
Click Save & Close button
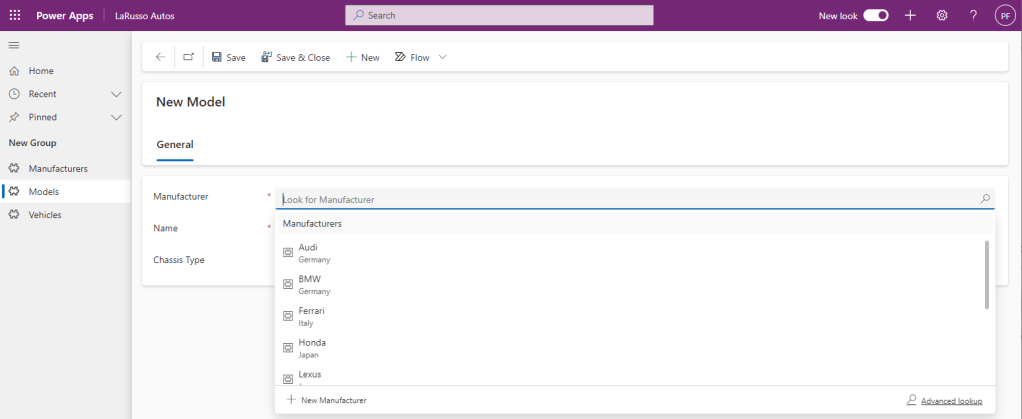[295, 57]
